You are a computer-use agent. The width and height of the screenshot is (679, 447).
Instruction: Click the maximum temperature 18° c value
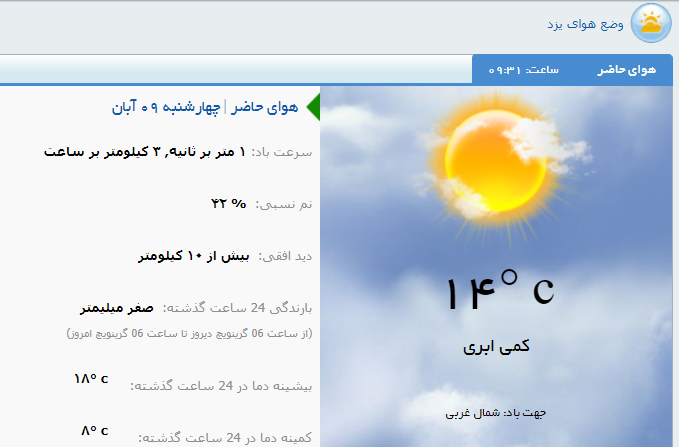[x=91, y=379]
